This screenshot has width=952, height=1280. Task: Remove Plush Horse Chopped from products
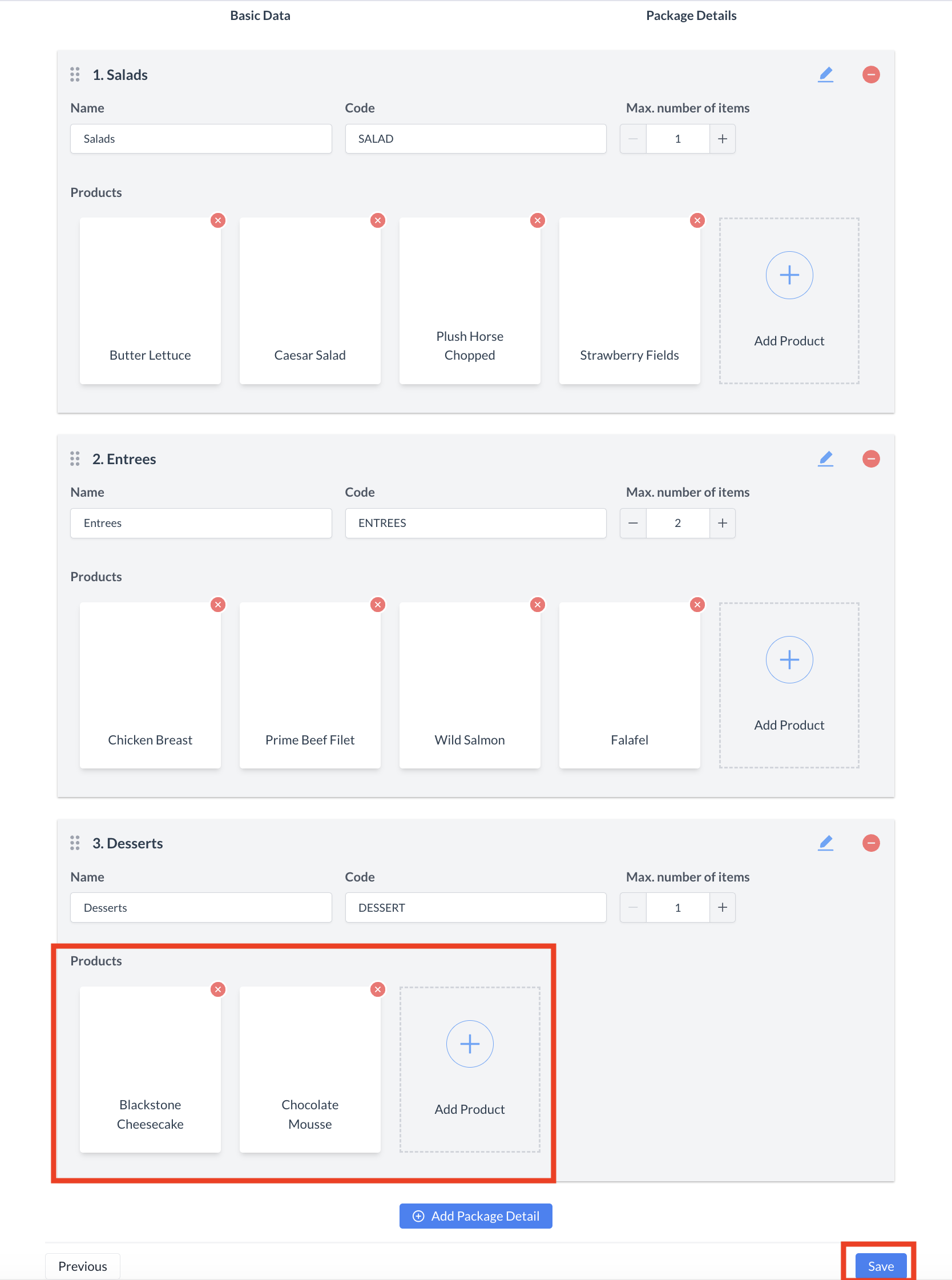(537, 220)
